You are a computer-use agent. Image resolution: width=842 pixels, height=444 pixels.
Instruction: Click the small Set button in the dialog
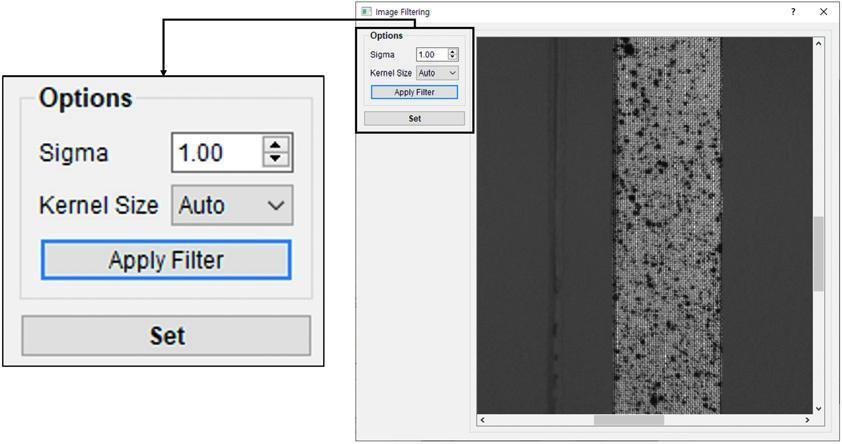pos(414,118)
